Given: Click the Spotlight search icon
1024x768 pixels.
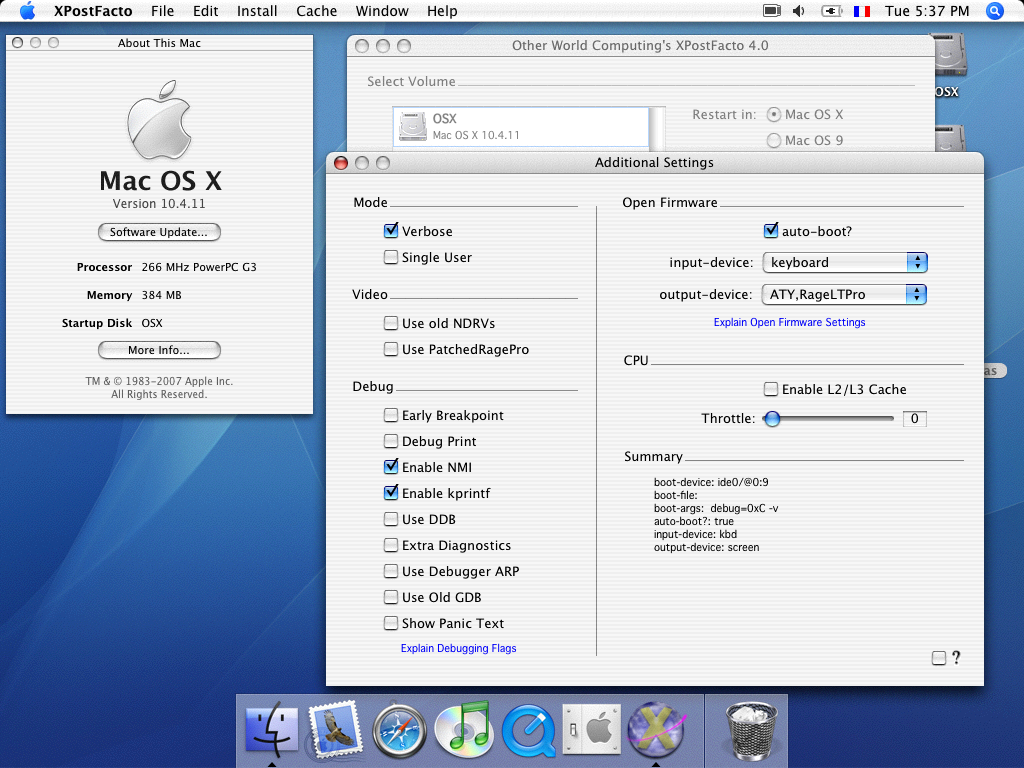Looking at the screenshot, I should click(x=994, y=11).
